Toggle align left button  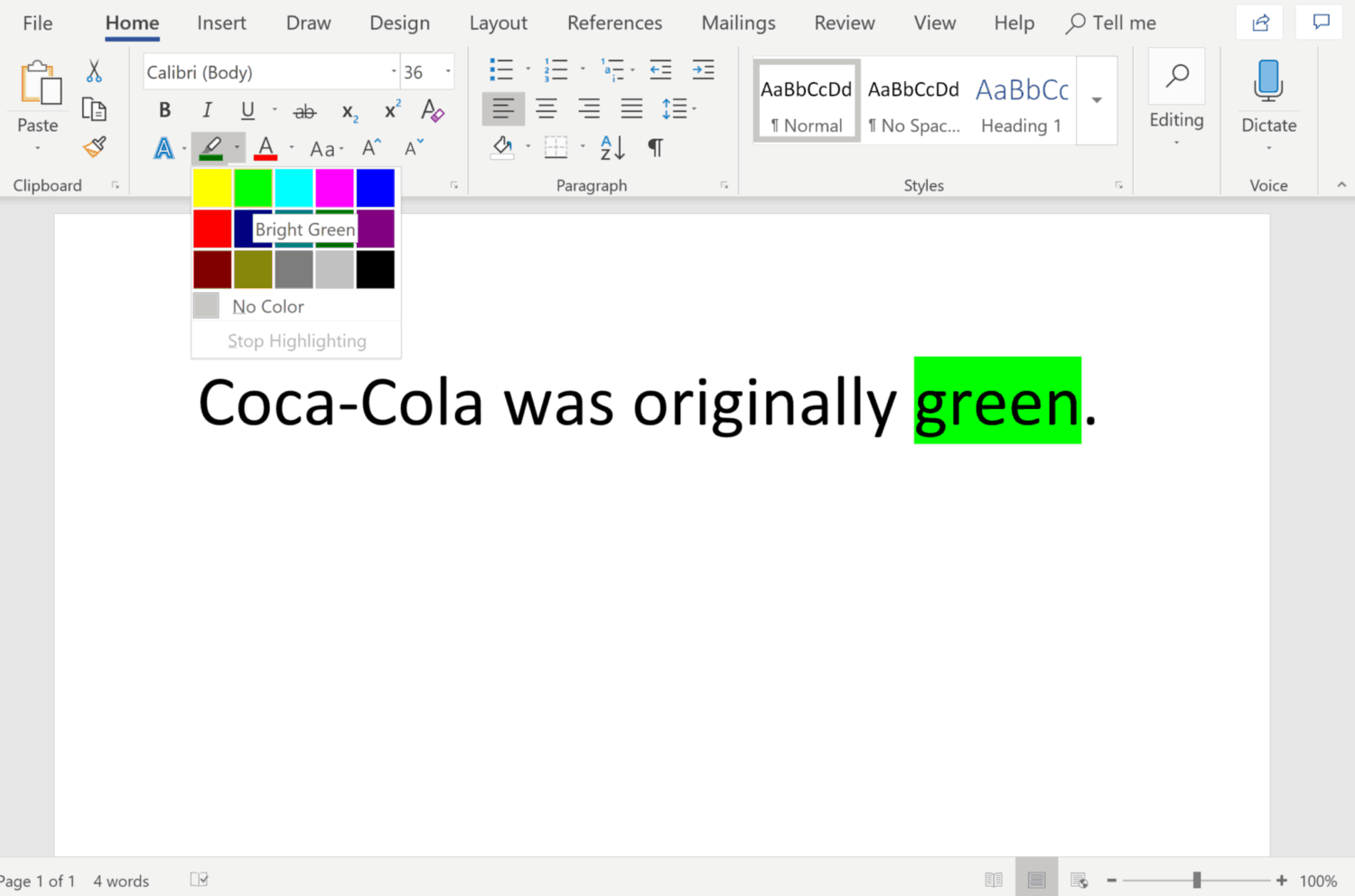[503, 109]
